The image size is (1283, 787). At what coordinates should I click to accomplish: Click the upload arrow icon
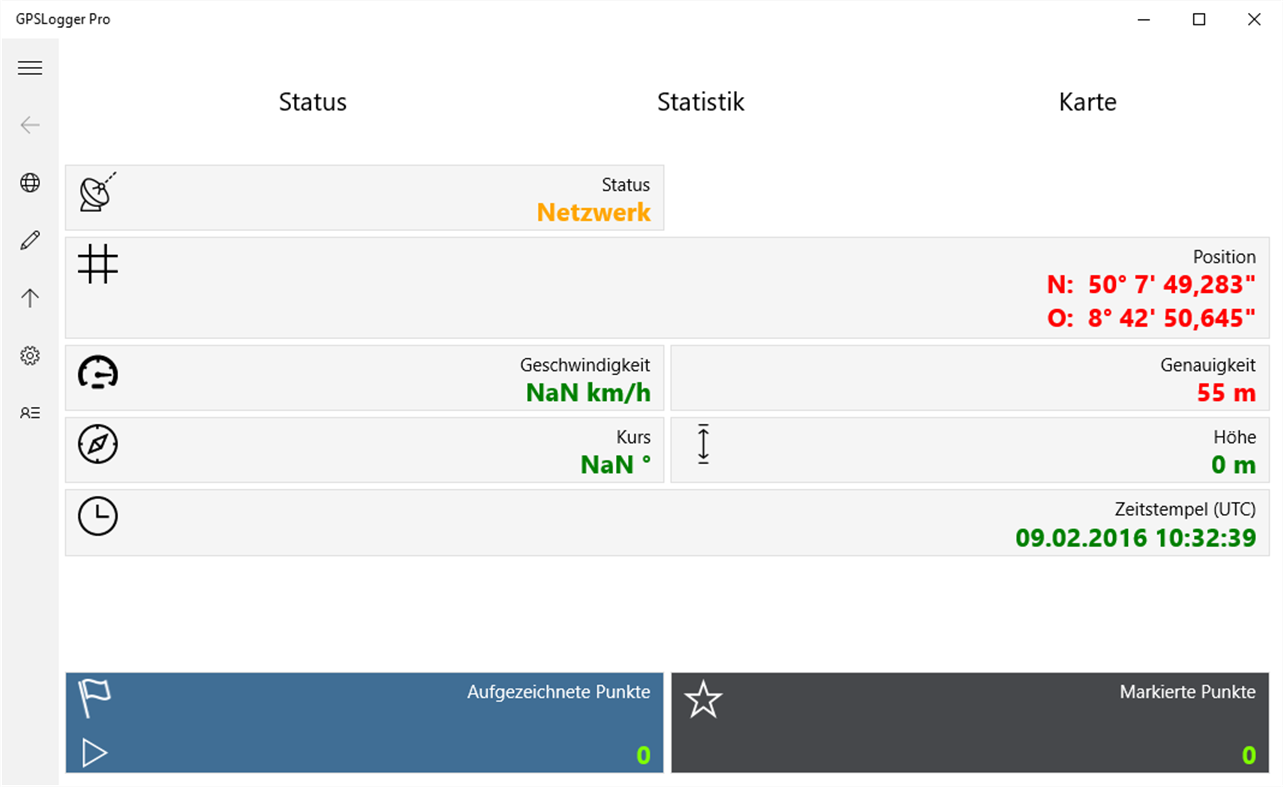point(30,298)
